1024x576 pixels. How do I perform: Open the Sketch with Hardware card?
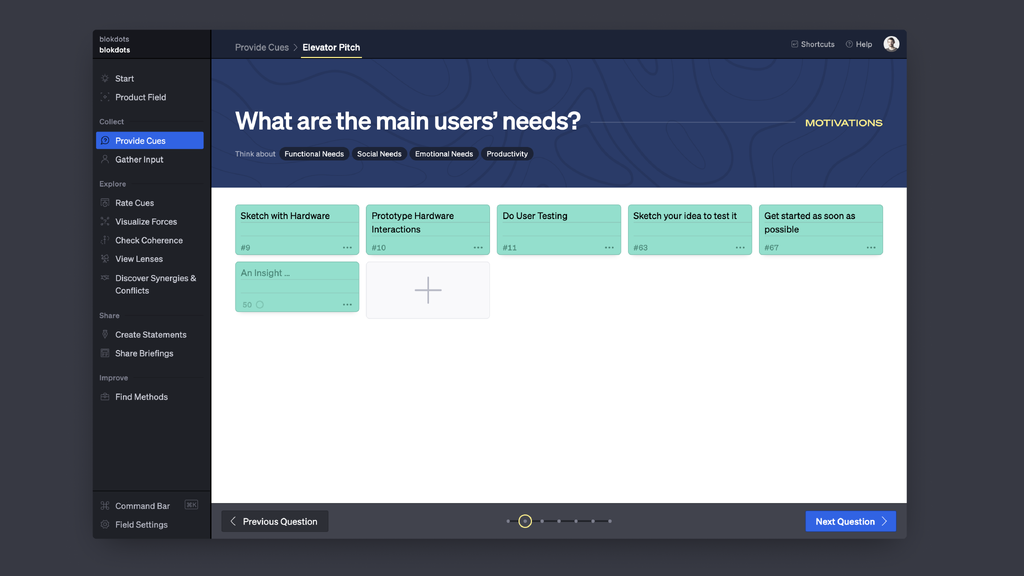[x=297, y=229]
